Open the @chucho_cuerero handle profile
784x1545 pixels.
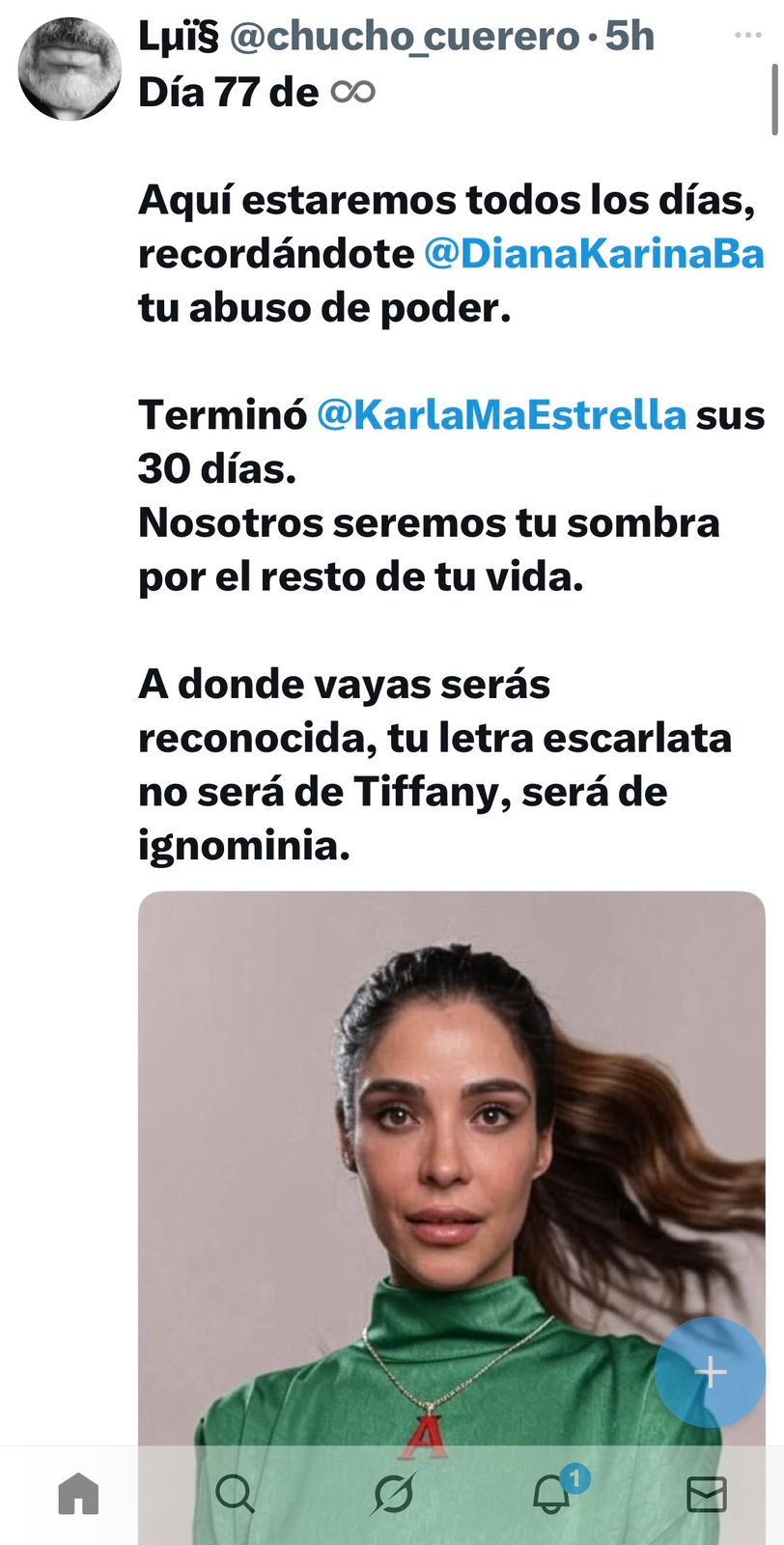405,37
